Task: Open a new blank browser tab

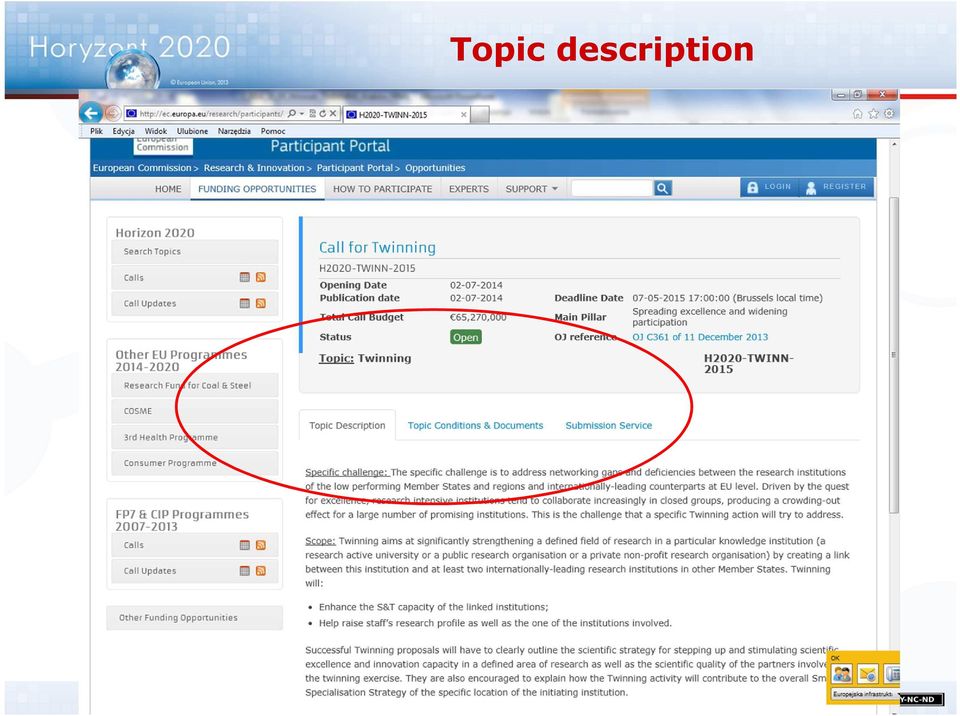Action: (480, 115)
